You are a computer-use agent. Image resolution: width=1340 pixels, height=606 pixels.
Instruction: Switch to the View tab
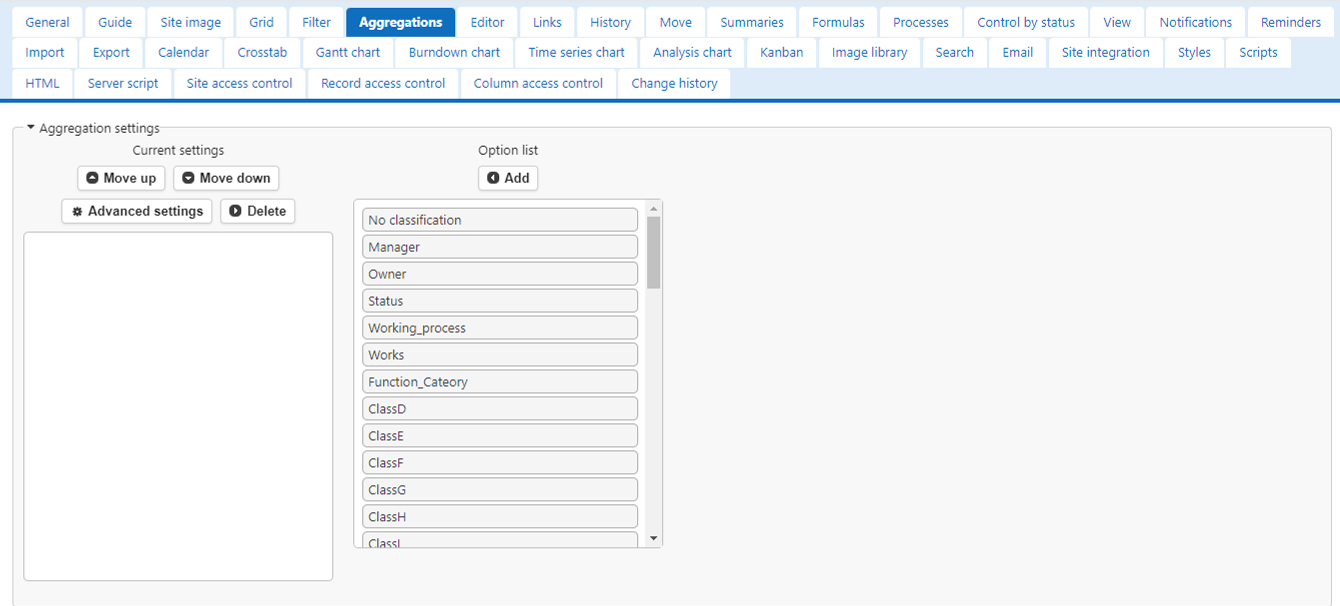tap(1117, 22)
